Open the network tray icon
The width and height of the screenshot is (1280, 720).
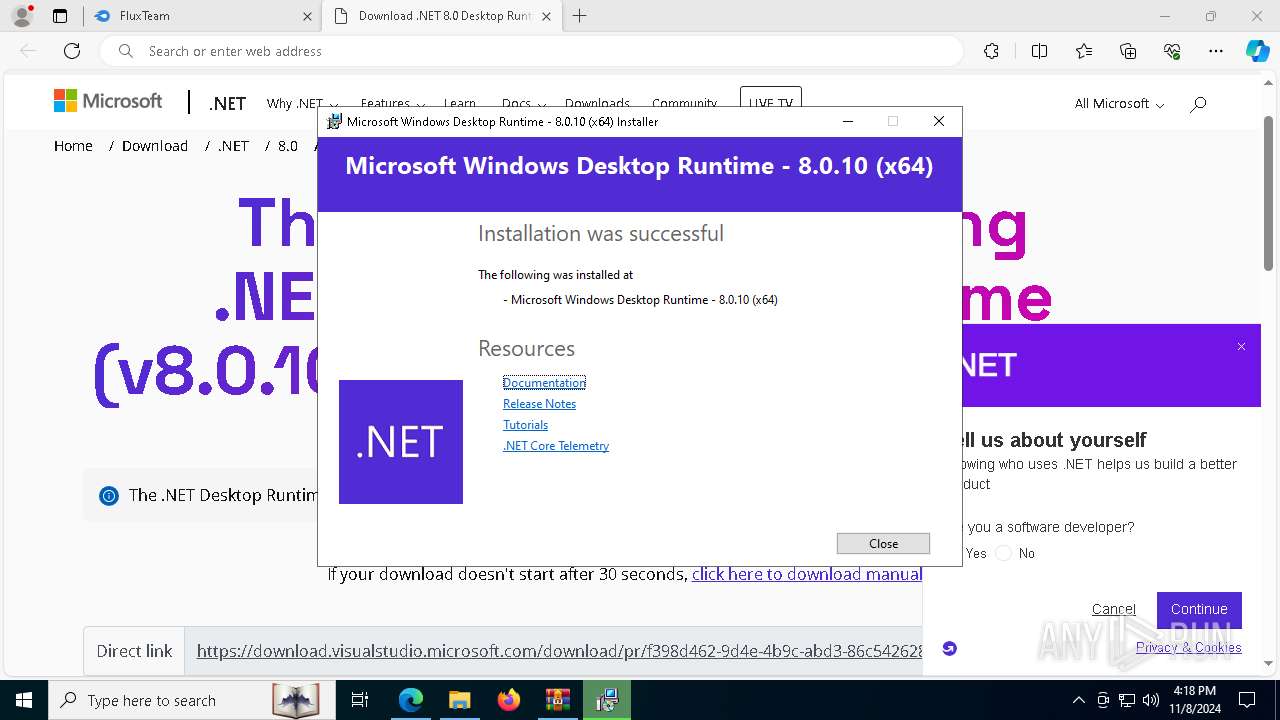[x=1127, y=700]
